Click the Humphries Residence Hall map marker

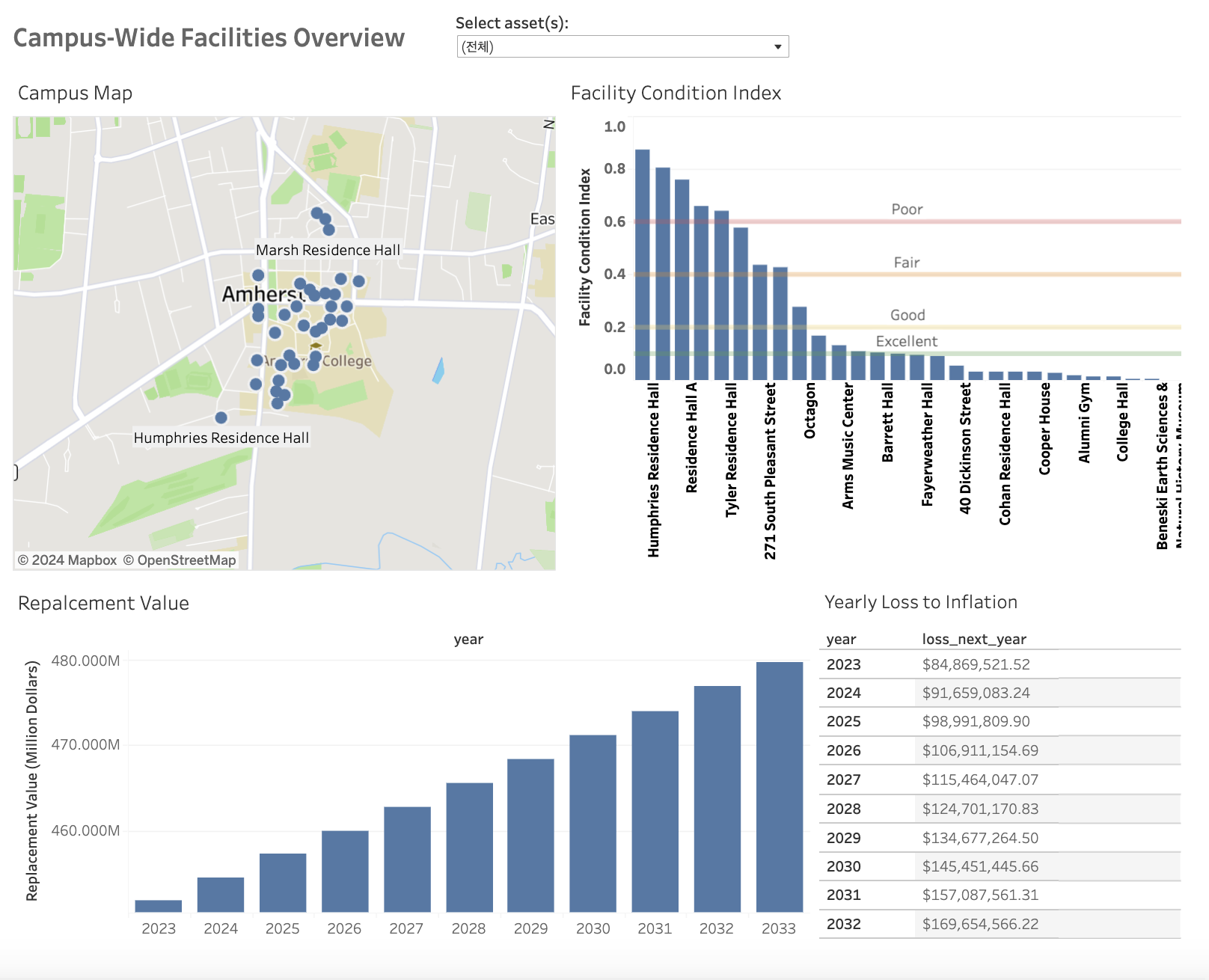pyautogui.click(x=221, y=417)
